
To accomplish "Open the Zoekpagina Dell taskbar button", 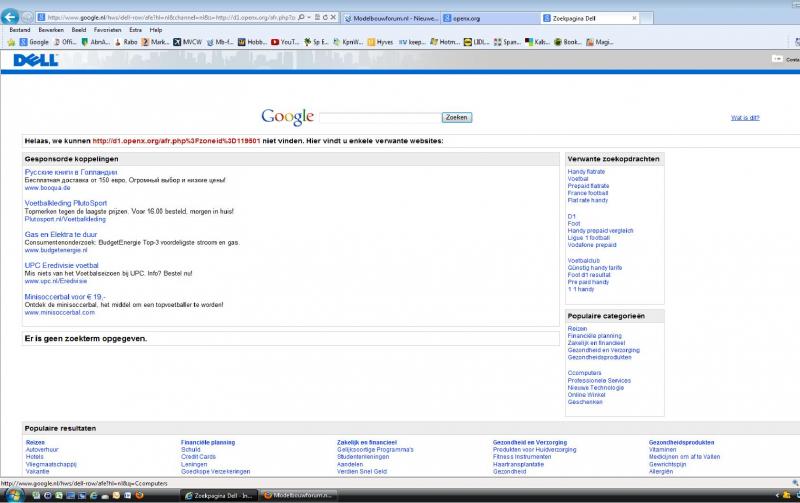I will tap(219, 495).
